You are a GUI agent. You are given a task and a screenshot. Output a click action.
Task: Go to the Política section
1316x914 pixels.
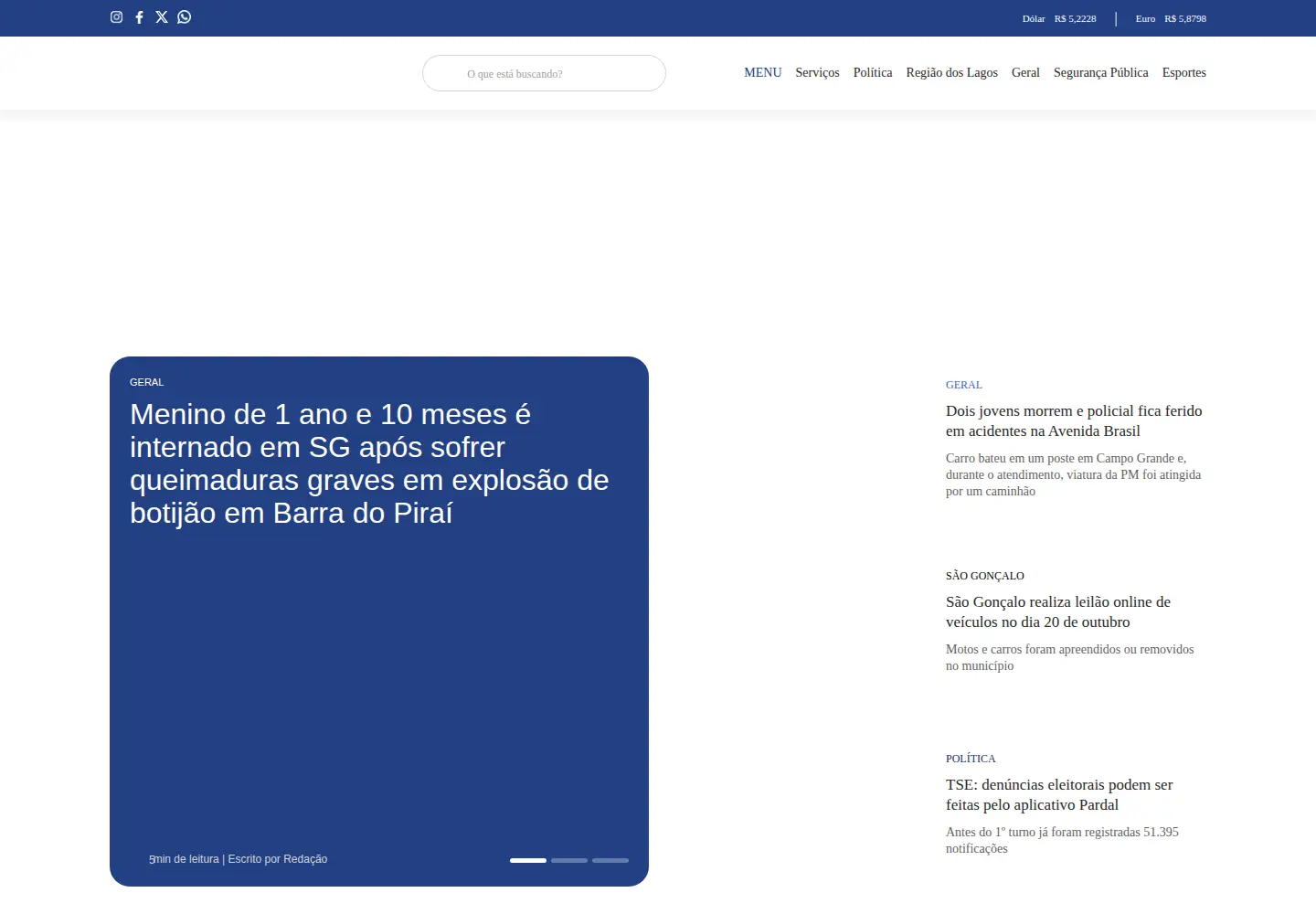coord(873,72)
